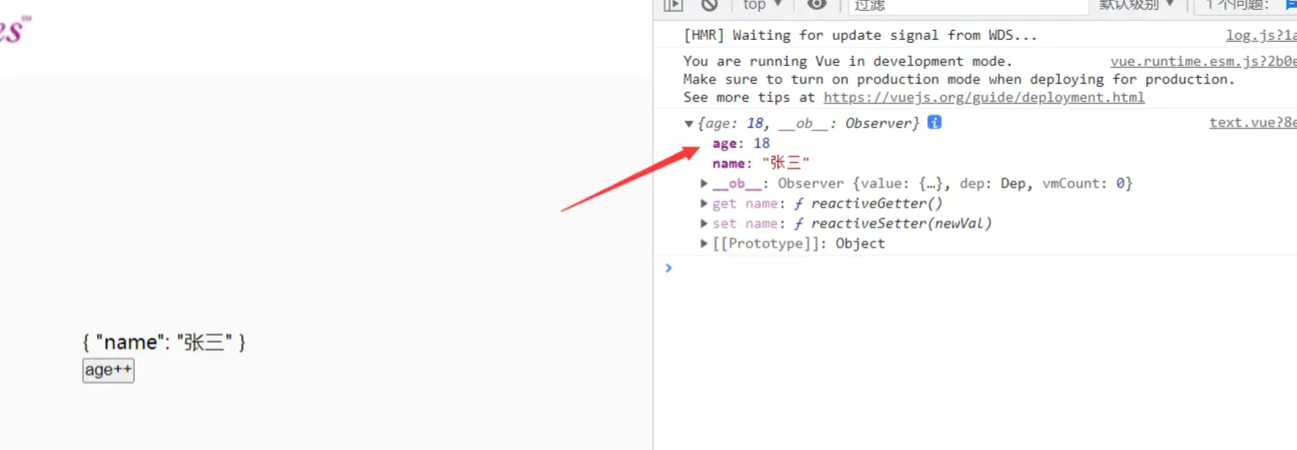Select the name: "张三" property row
The width and height of the screenshot is (1297, 450).
coord(761,163)
